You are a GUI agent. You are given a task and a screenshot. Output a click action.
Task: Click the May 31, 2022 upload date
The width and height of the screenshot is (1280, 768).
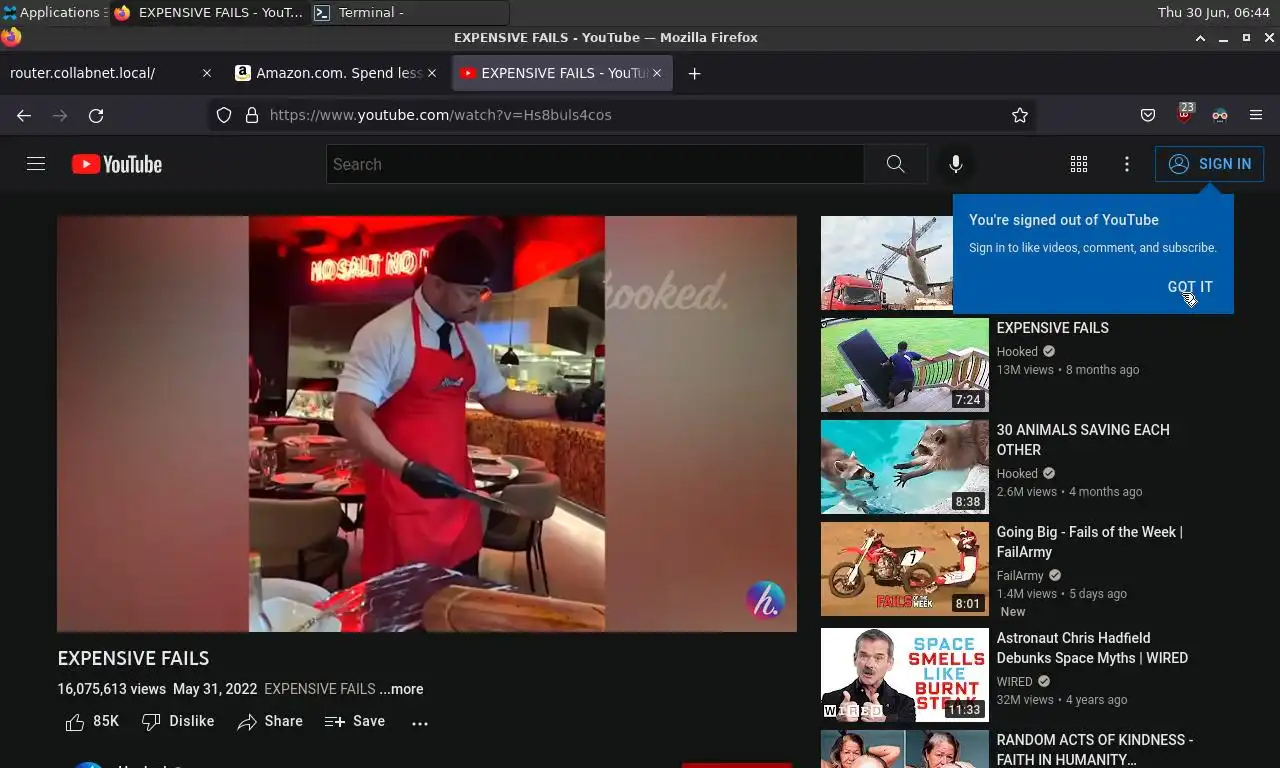(215, 689)
